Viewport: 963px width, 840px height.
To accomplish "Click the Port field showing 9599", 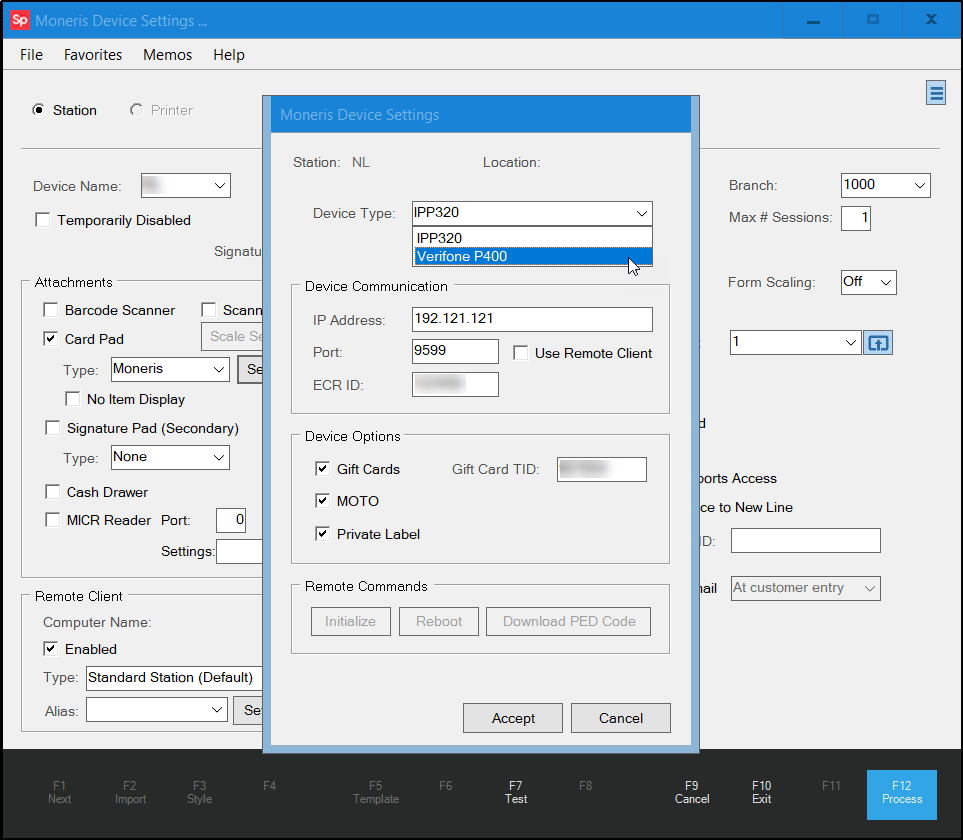I will [455, 351].
